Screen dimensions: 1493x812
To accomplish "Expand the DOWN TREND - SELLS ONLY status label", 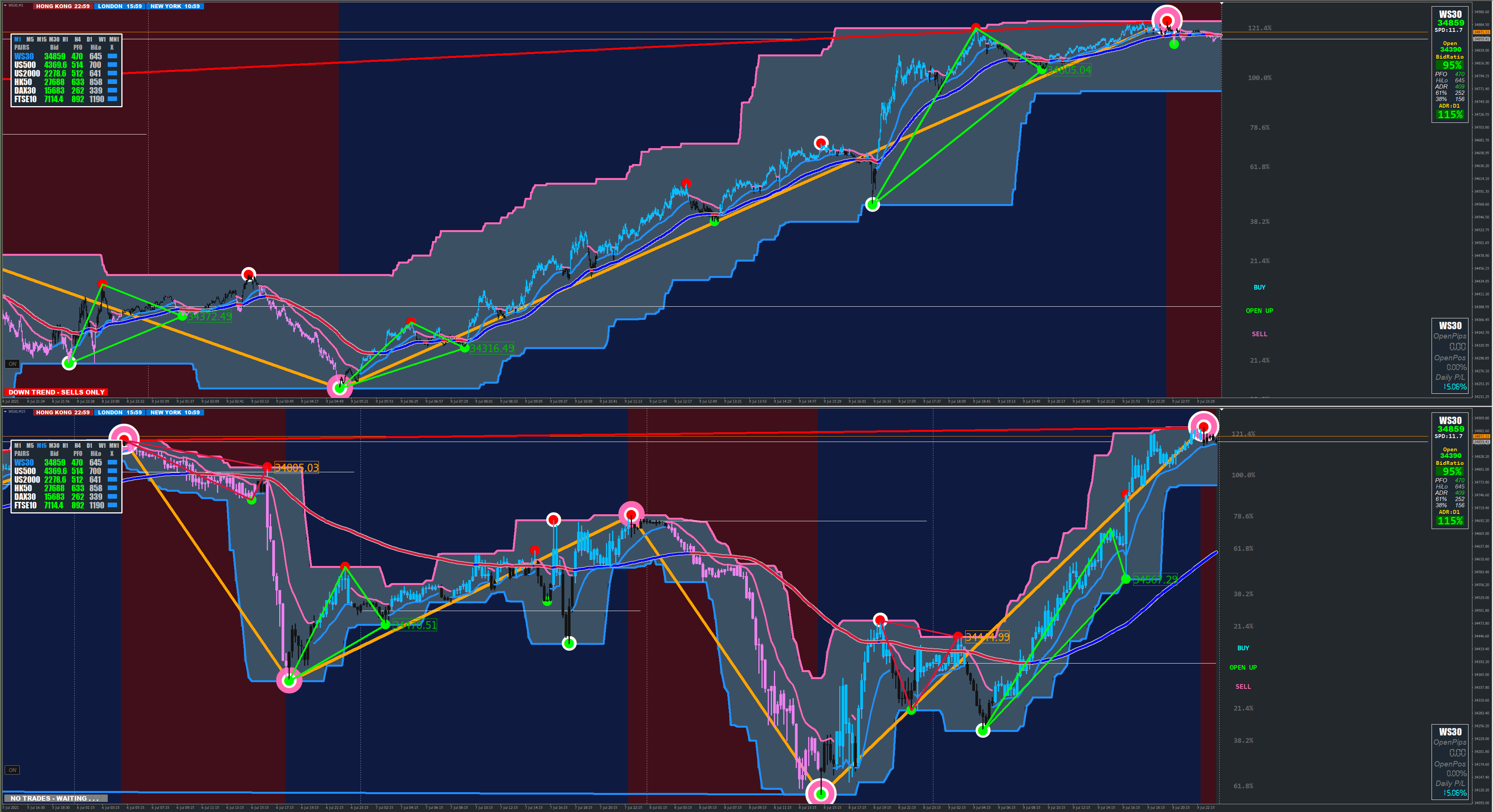I will click(56, 392).
